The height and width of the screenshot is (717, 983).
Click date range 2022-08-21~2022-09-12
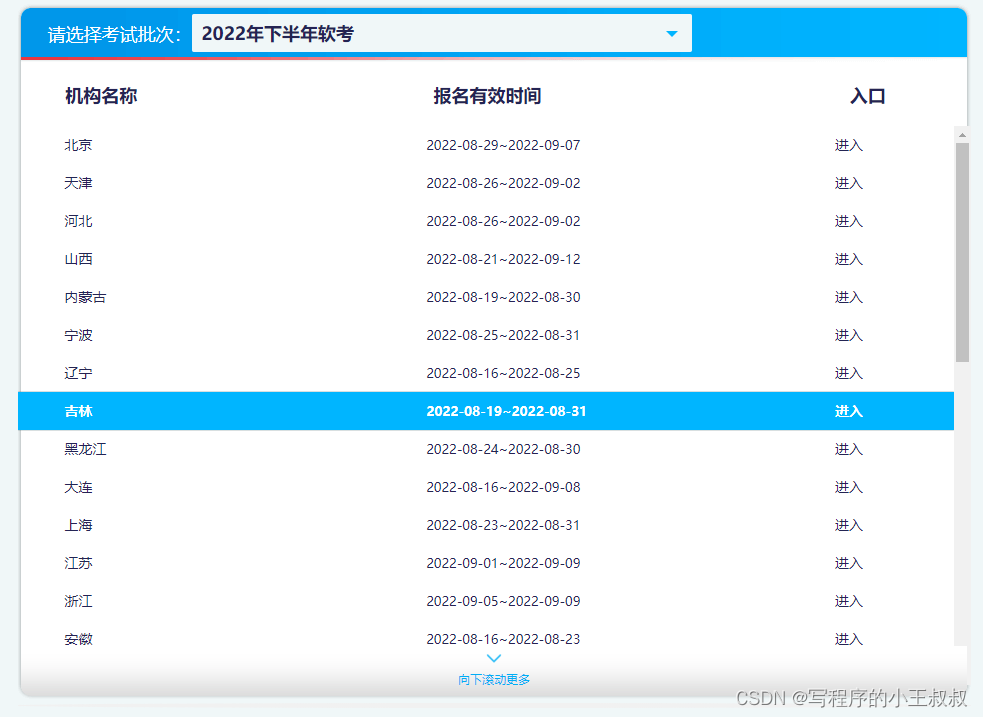click(x=503, y=259)
